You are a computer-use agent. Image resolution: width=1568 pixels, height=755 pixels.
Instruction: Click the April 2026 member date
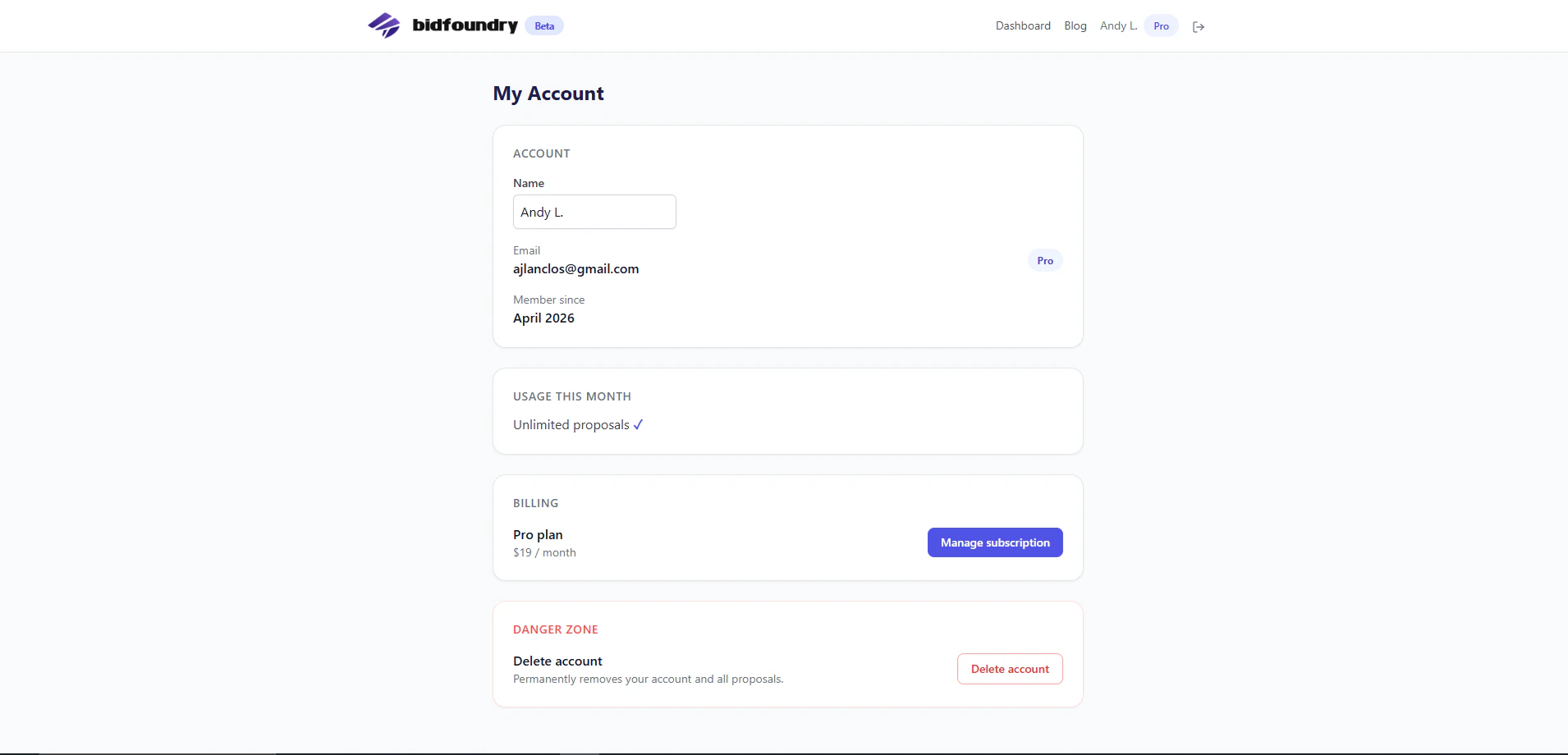point(543,318)
